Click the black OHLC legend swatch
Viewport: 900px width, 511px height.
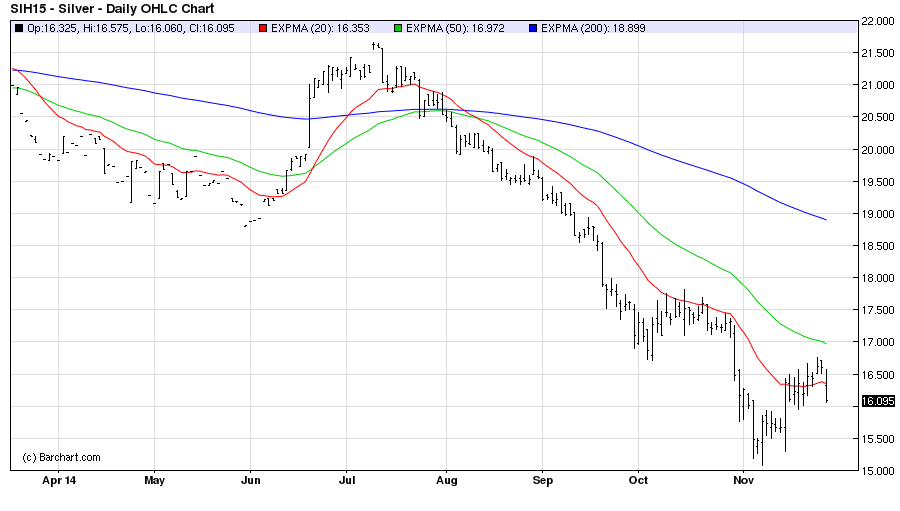click(21, 29)
